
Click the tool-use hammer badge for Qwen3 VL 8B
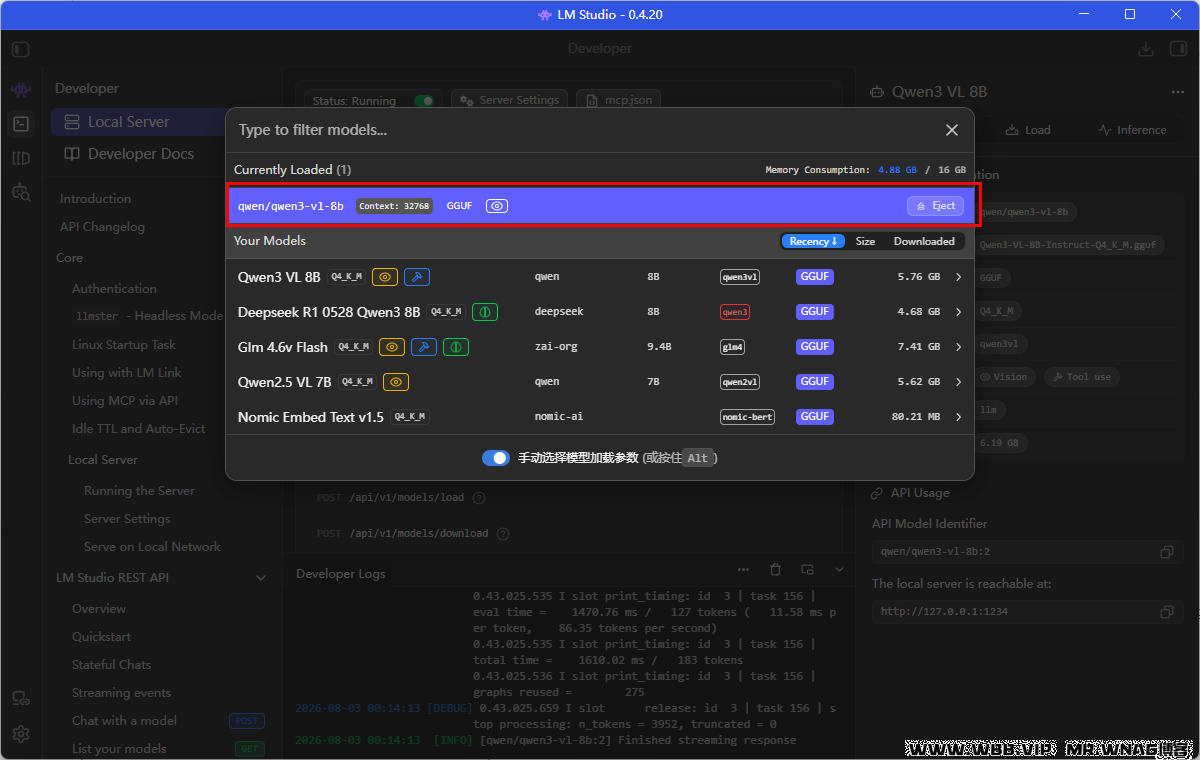(417, 277)
